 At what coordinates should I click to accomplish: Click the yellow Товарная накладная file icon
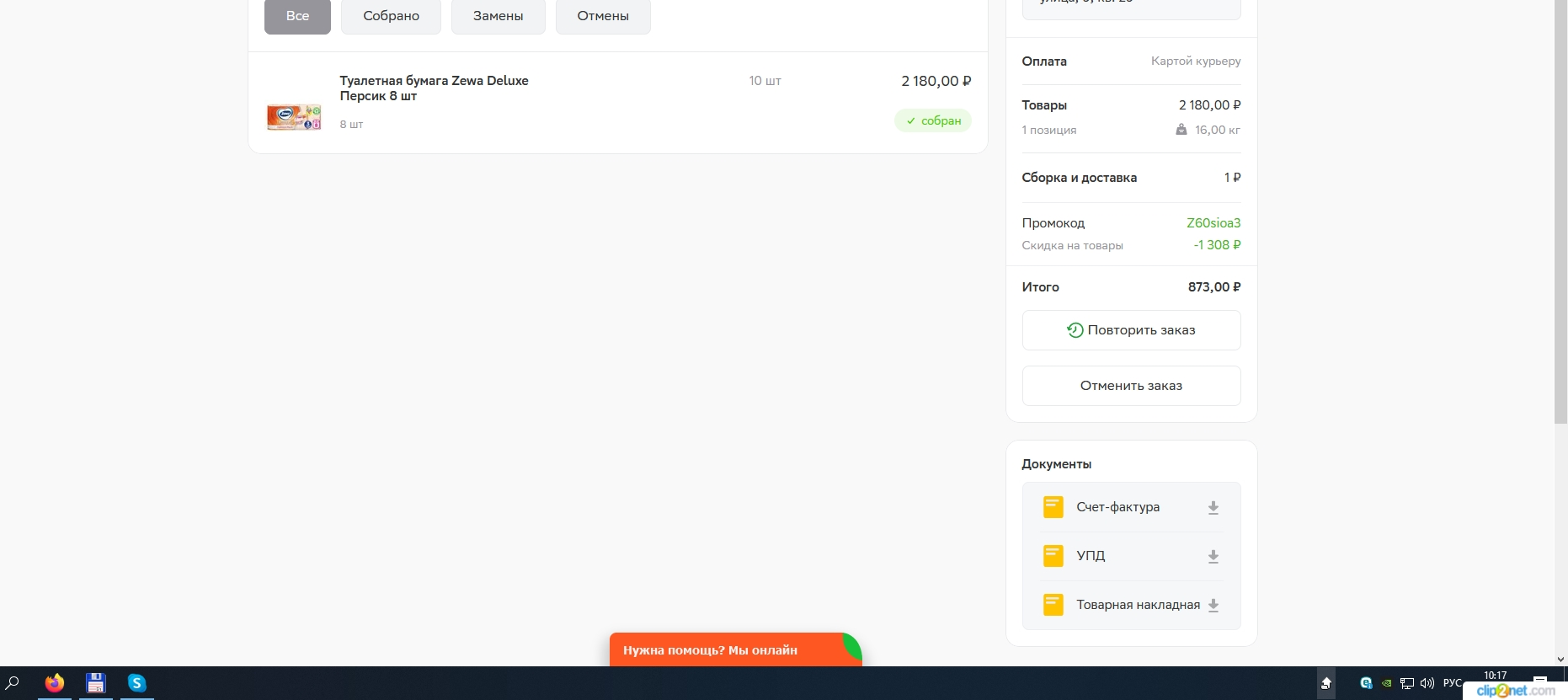[x=1053, y=605]
